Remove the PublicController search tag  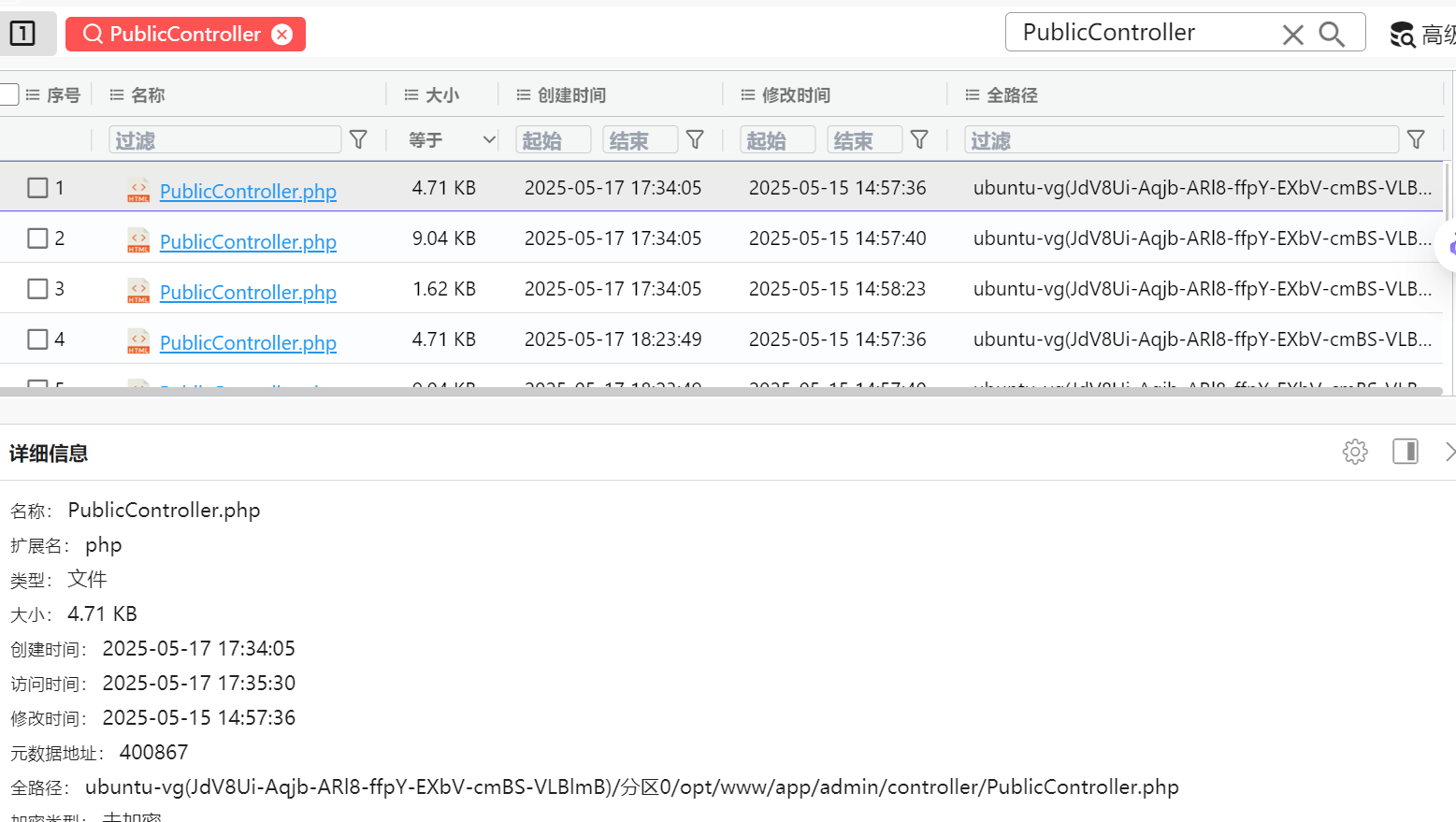pyautogui.click(x=281, y=35)
